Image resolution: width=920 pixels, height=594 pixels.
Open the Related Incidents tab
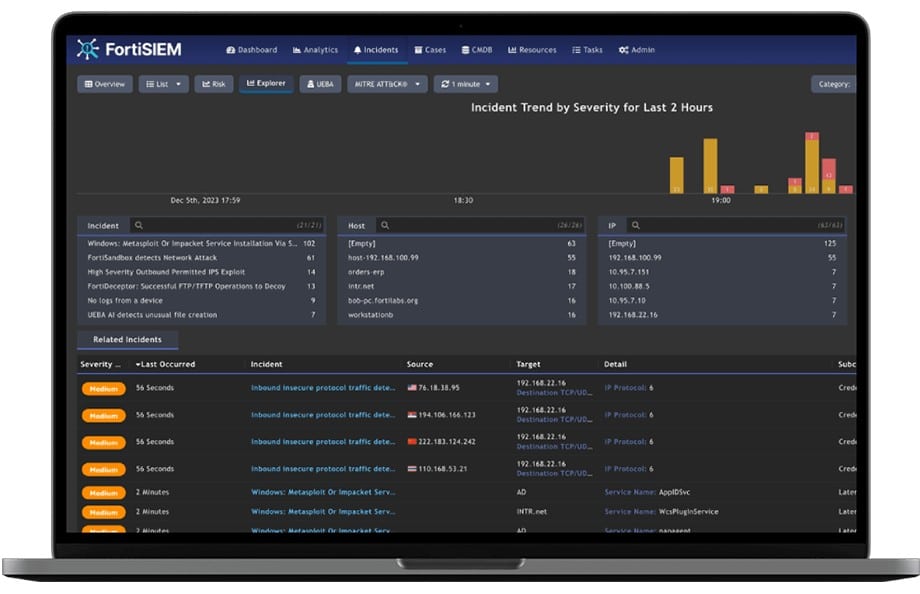click(x=127, y=339)
